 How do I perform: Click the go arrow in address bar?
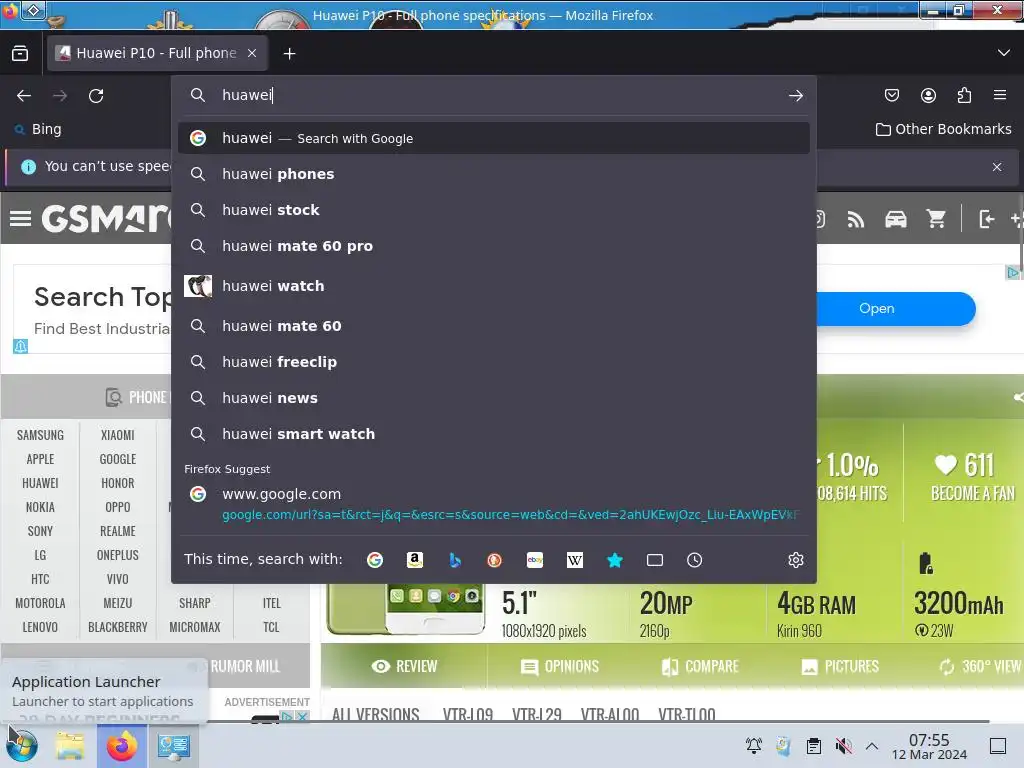click(795, 96)
